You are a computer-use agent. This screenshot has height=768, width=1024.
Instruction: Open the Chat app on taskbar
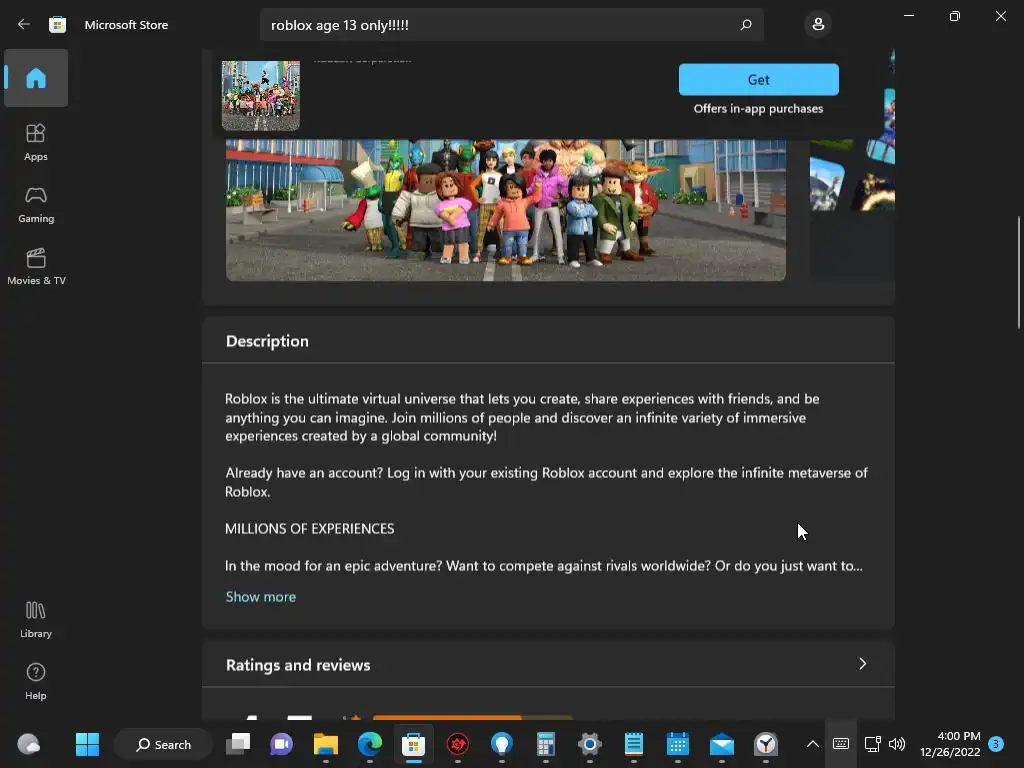pos(281,744)
